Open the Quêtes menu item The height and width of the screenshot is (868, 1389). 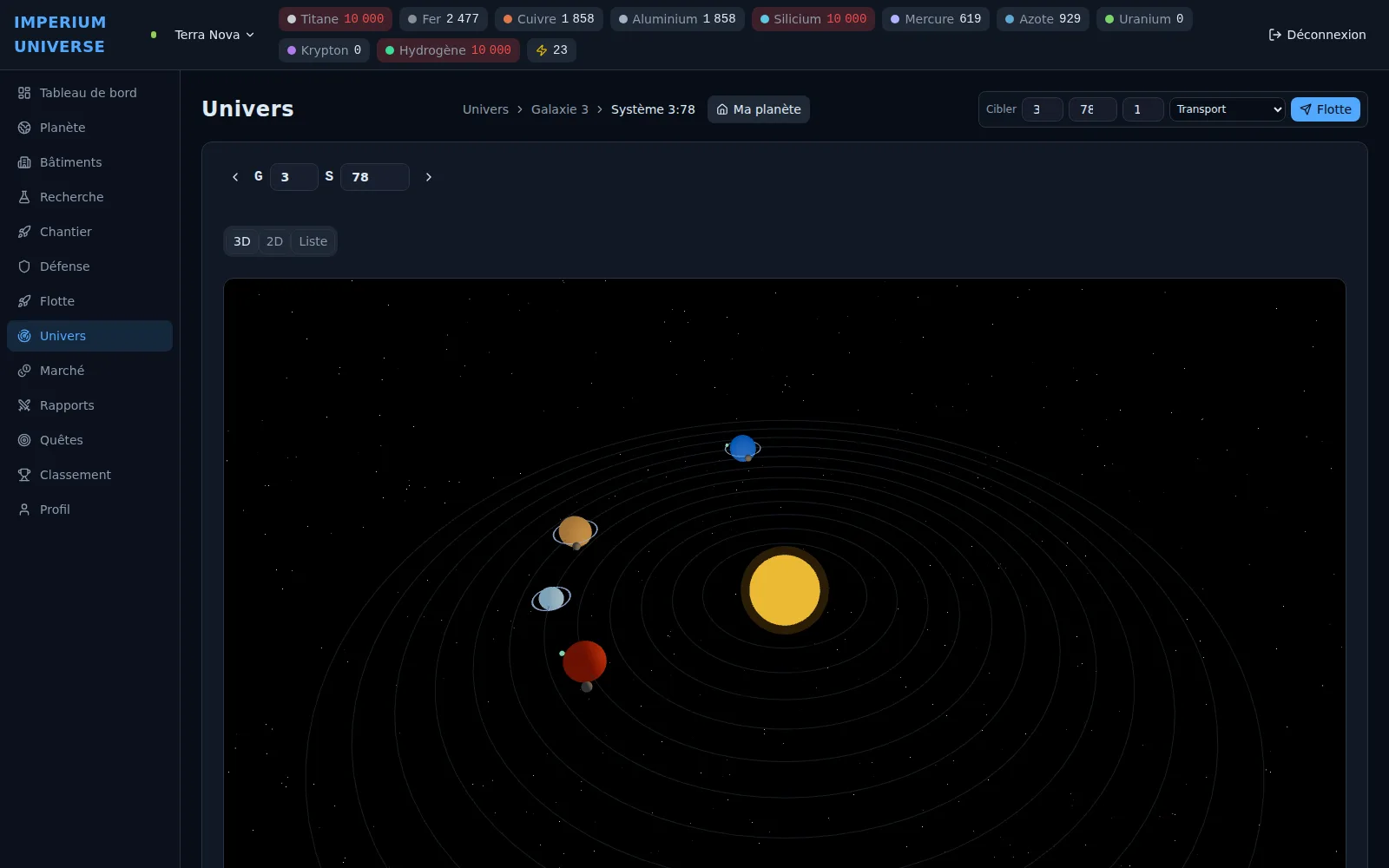point(89,440)
